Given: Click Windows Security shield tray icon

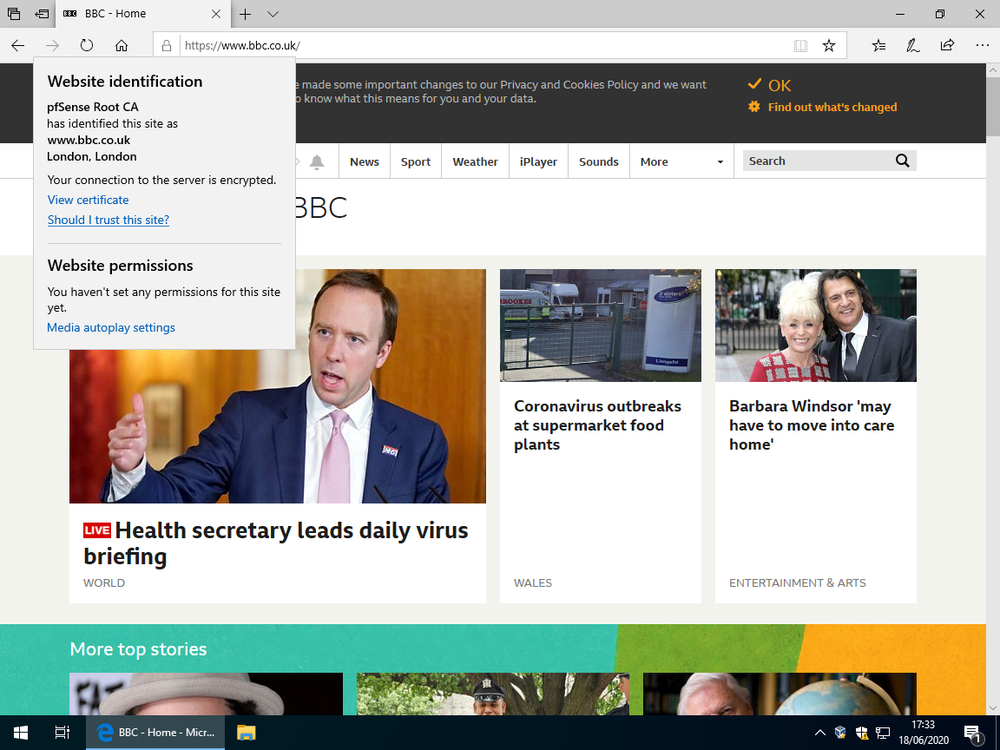Looking at the screenshot, I should [x=862, y=732].
